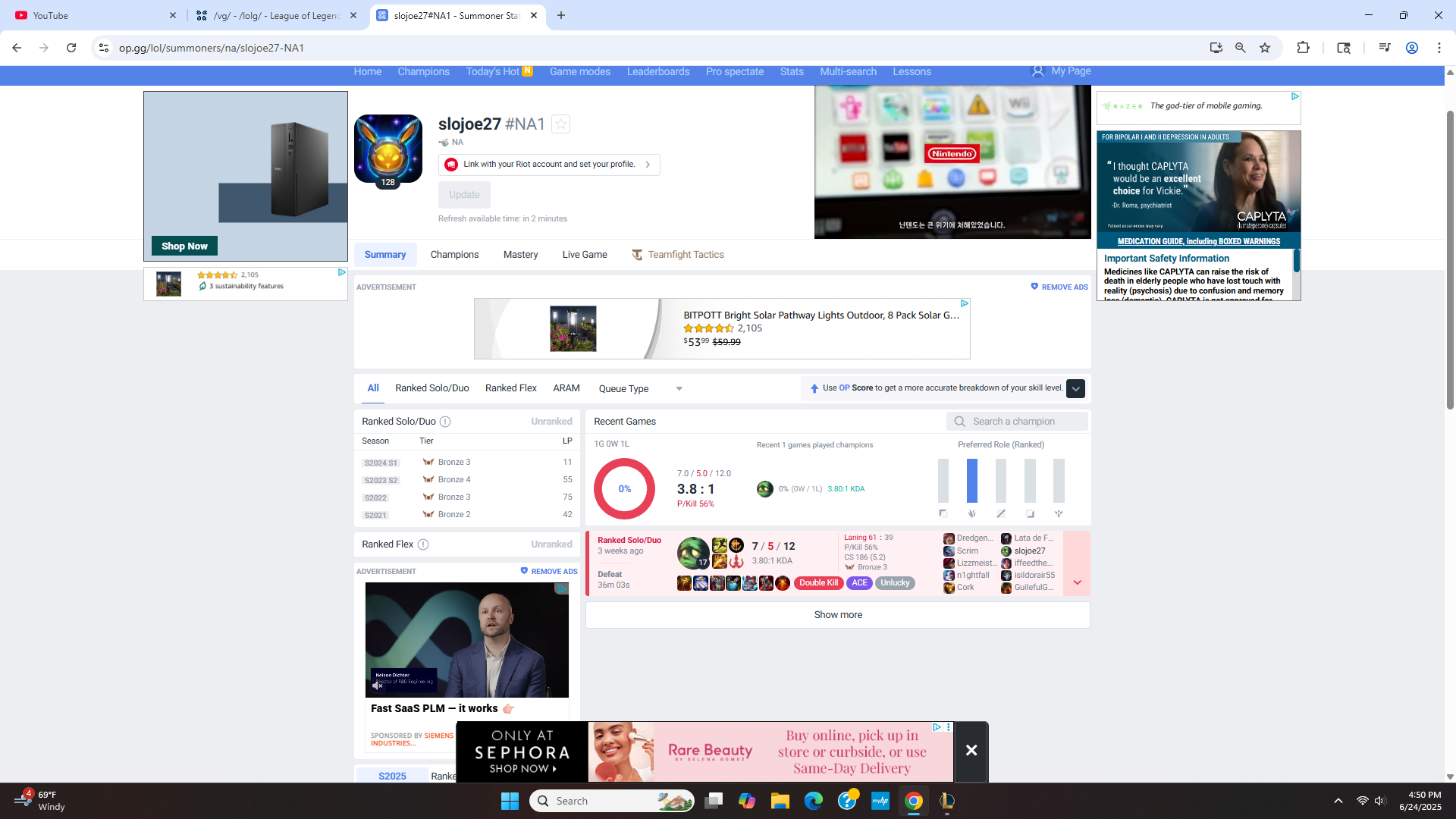Open a new browser tab
Image resolution: width=1456 pixels, height=819 pixels.
click(x=561, y=15)
